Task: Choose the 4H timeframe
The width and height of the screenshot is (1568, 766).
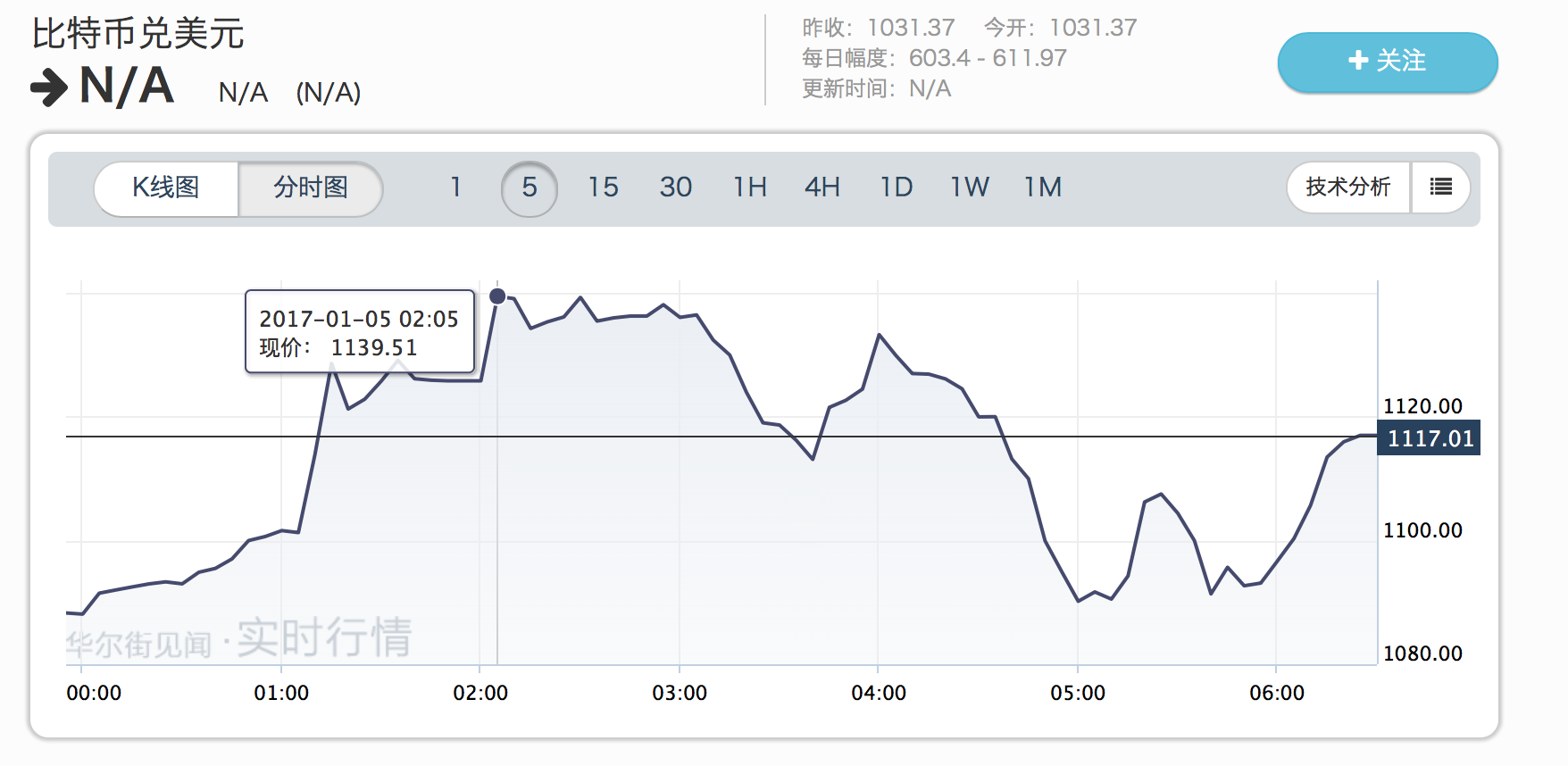Action: pos(822,187)
